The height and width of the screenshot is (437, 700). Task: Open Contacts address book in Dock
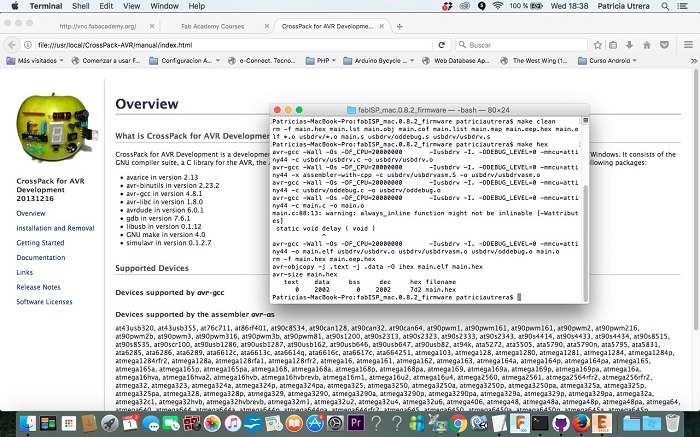pos(89,422)
